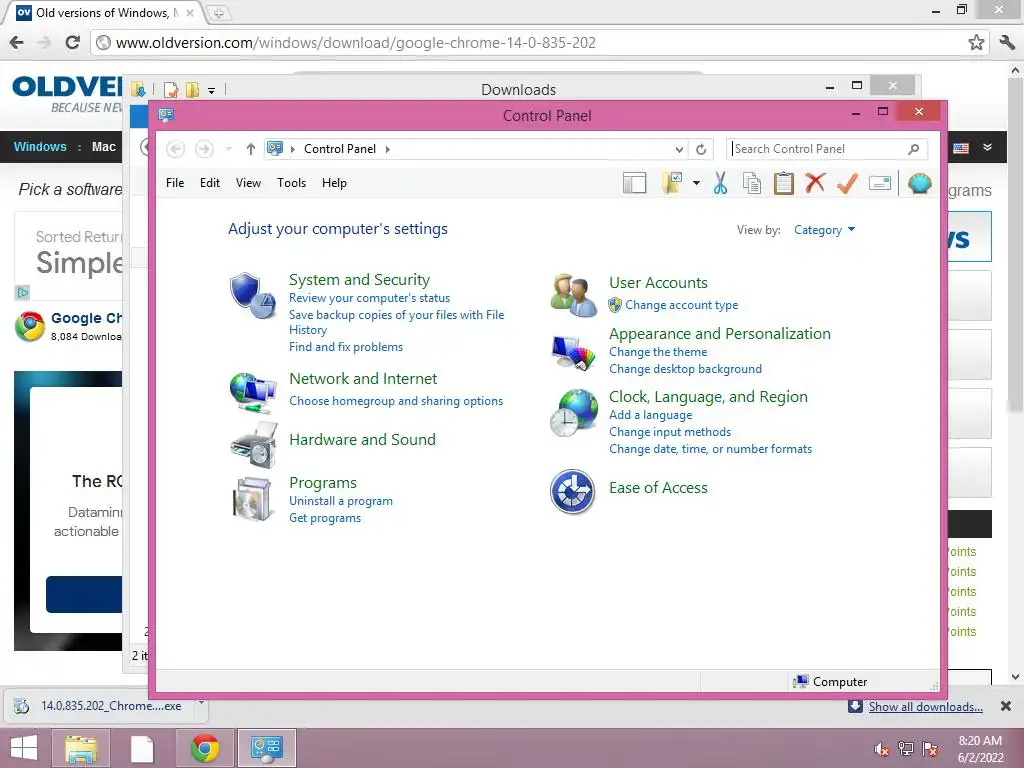
Task: Open Uninstall a program
Action: point(341,501)
